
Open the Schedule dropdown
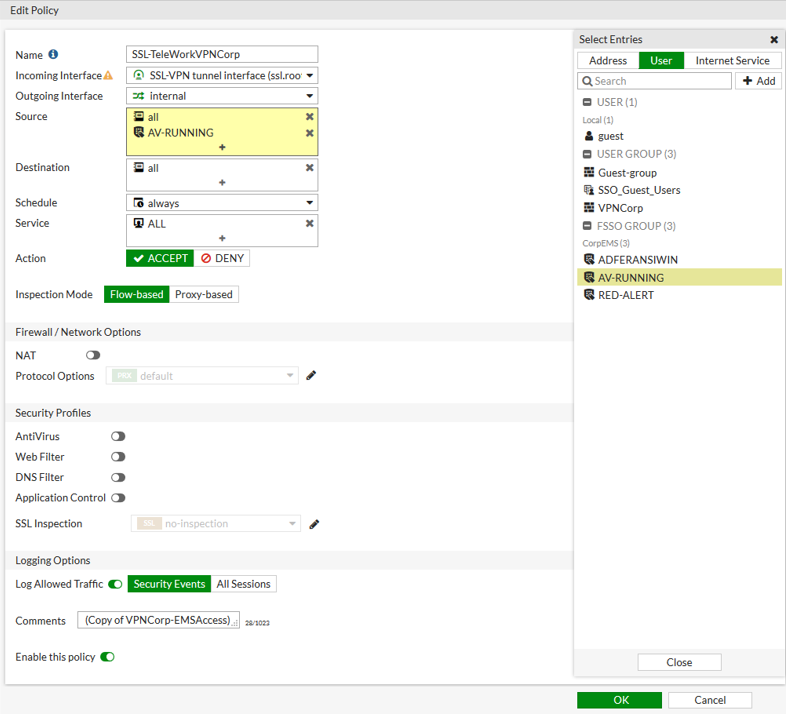(x=222, y=203)
